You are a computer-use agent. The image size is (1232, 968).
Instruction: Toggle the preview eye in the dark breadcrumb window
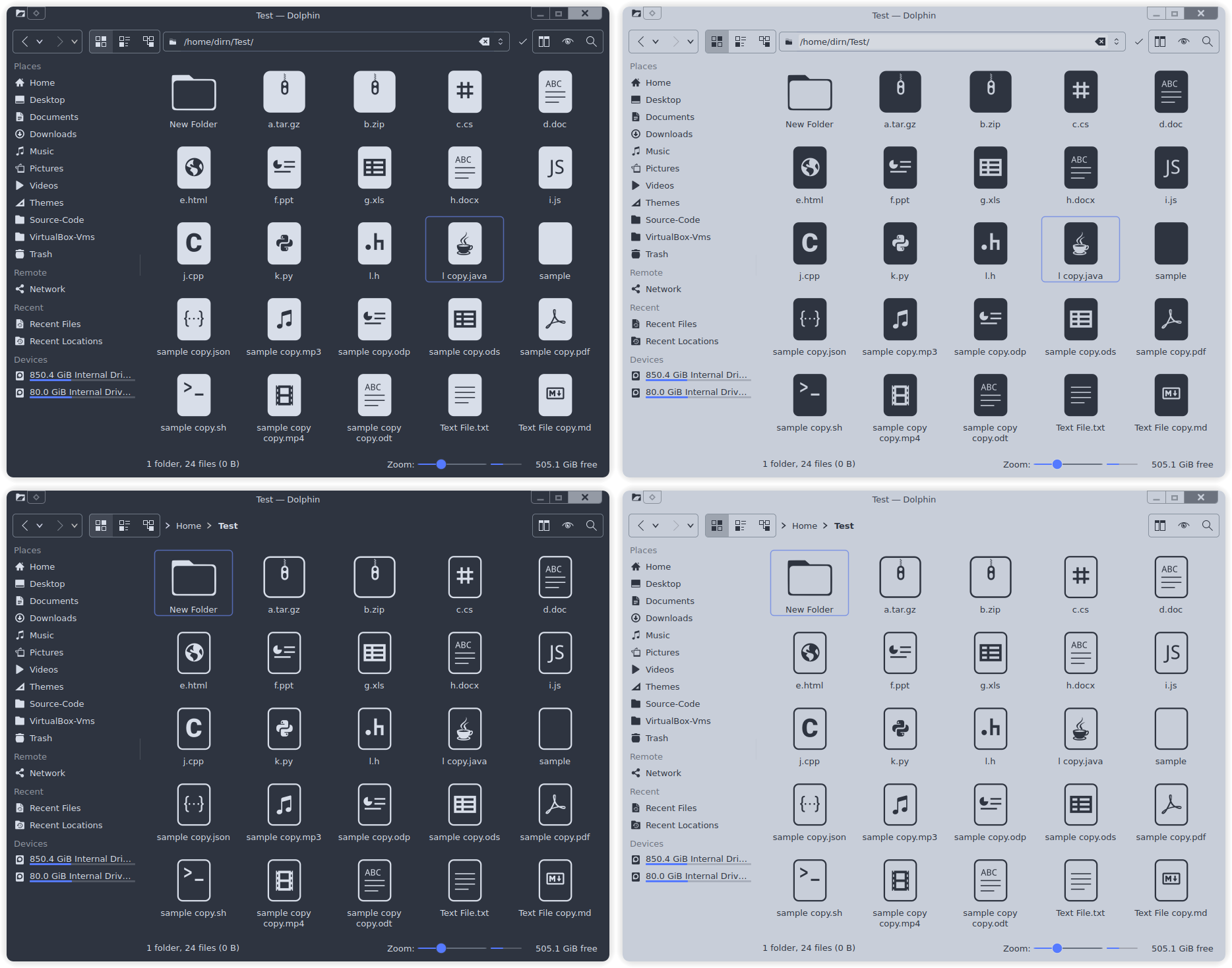click(x=568, y=526)
